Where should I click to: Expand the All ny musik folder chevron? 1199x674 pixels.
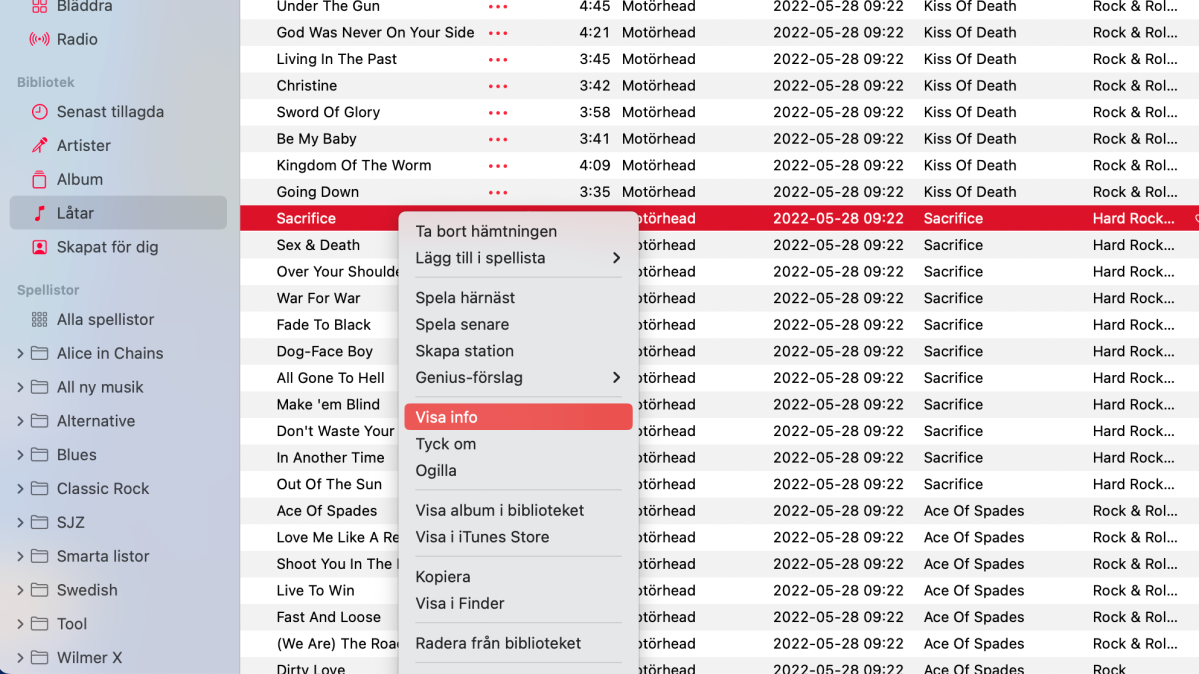20,387
